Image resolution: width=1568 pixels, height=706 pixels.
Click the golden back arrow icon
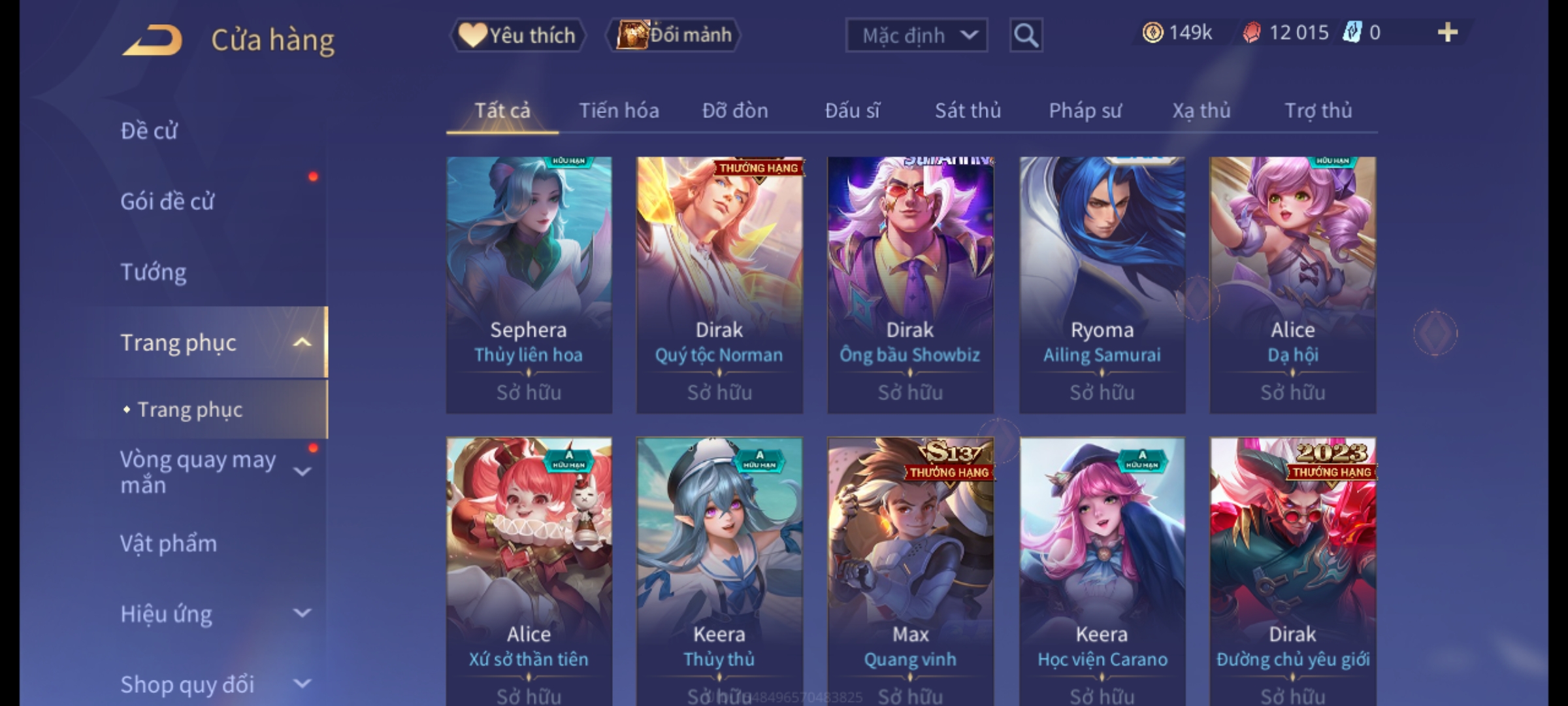152,40
